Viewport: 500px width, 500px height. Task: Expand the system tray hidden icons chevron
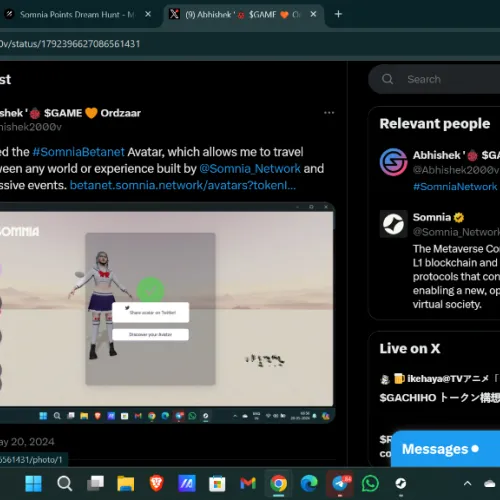(x=467, y=483)
